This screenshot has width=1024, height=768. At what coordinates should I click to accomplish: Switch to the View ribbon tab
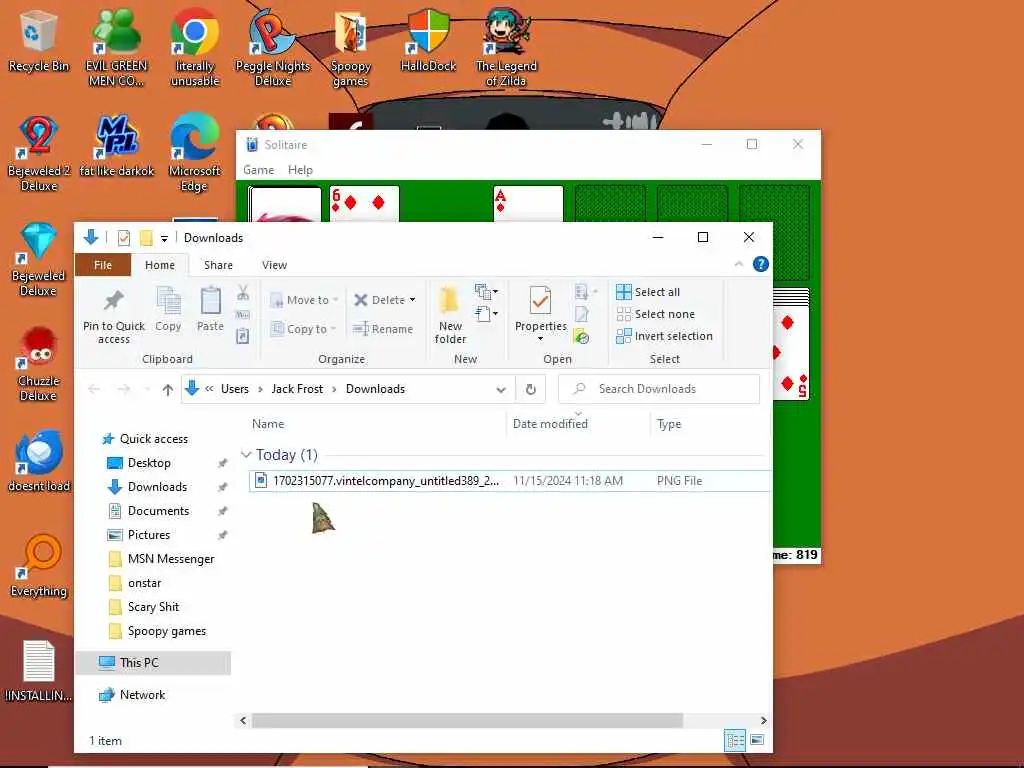274,264
